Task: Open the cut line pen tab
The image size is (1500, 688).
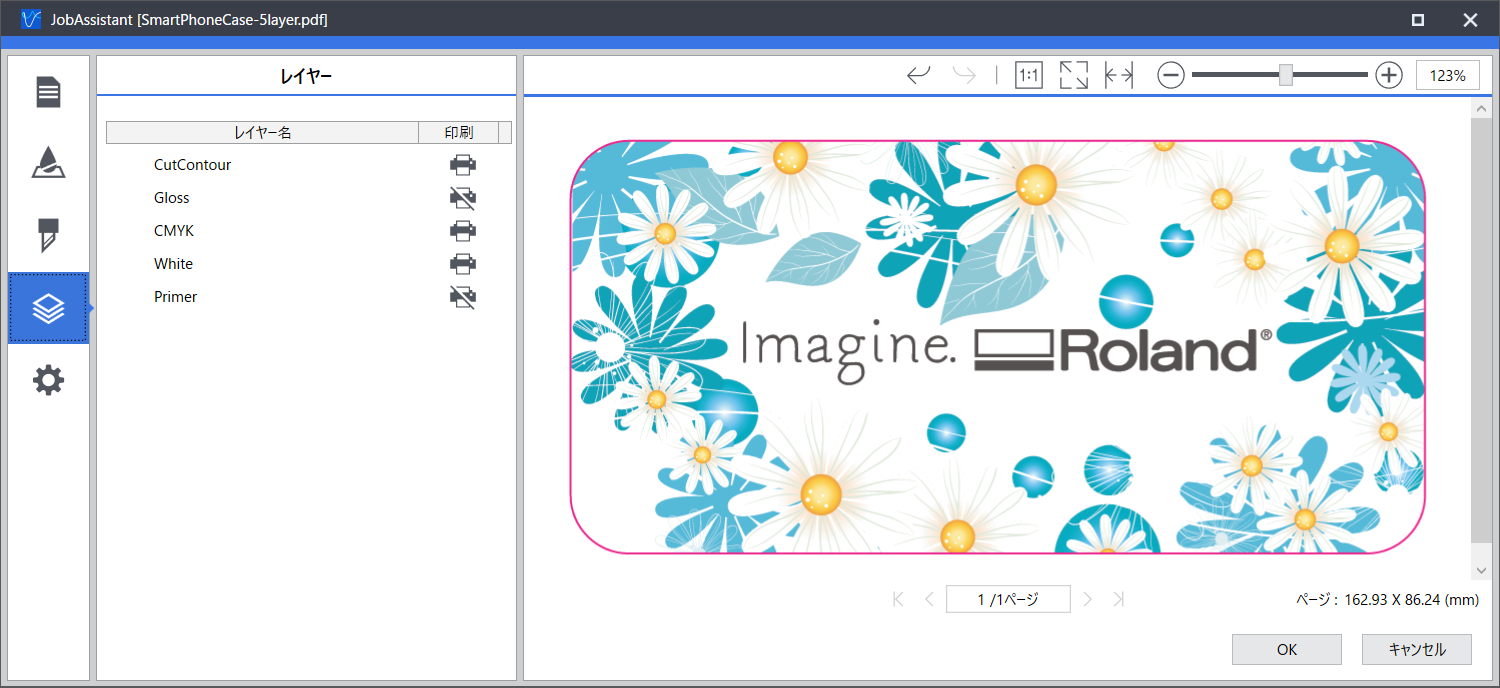Action: click(48, 236)
